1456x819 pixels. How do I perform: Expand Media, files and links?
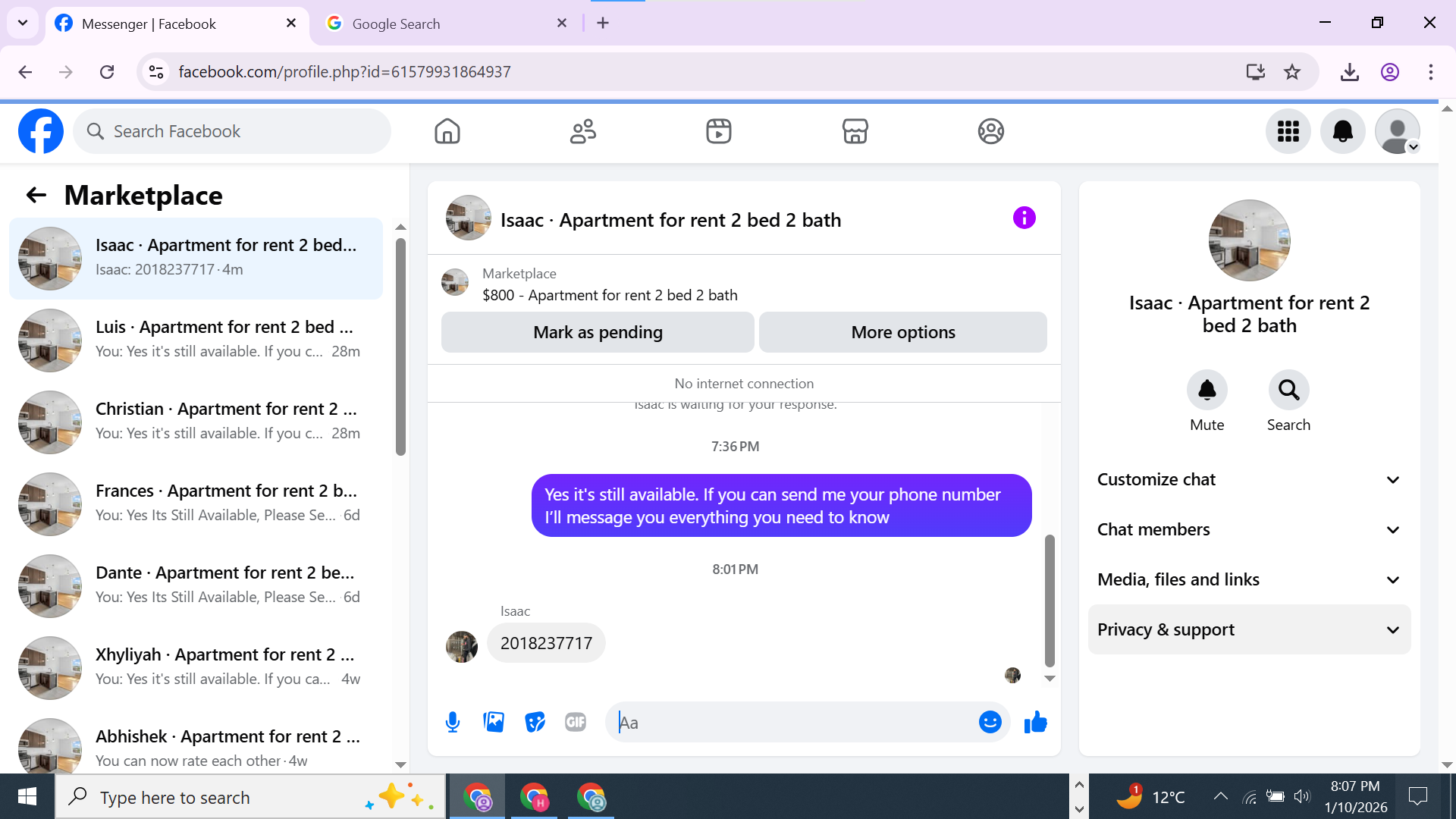pyautogui.click(x=1249, y=579)
